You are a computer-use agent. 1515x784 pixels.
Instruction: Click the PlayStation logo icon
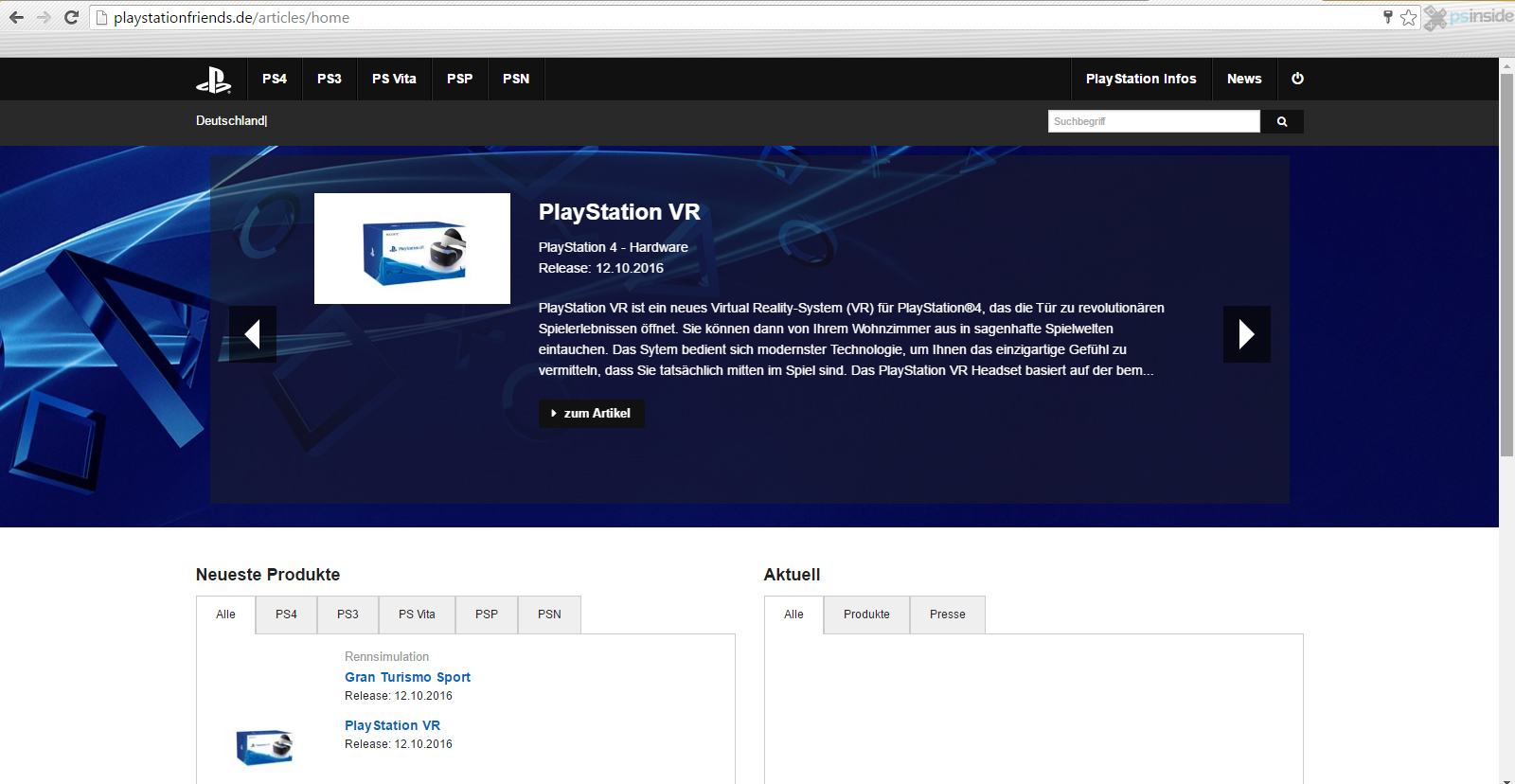pyautogui.click(x=213, y=80)
